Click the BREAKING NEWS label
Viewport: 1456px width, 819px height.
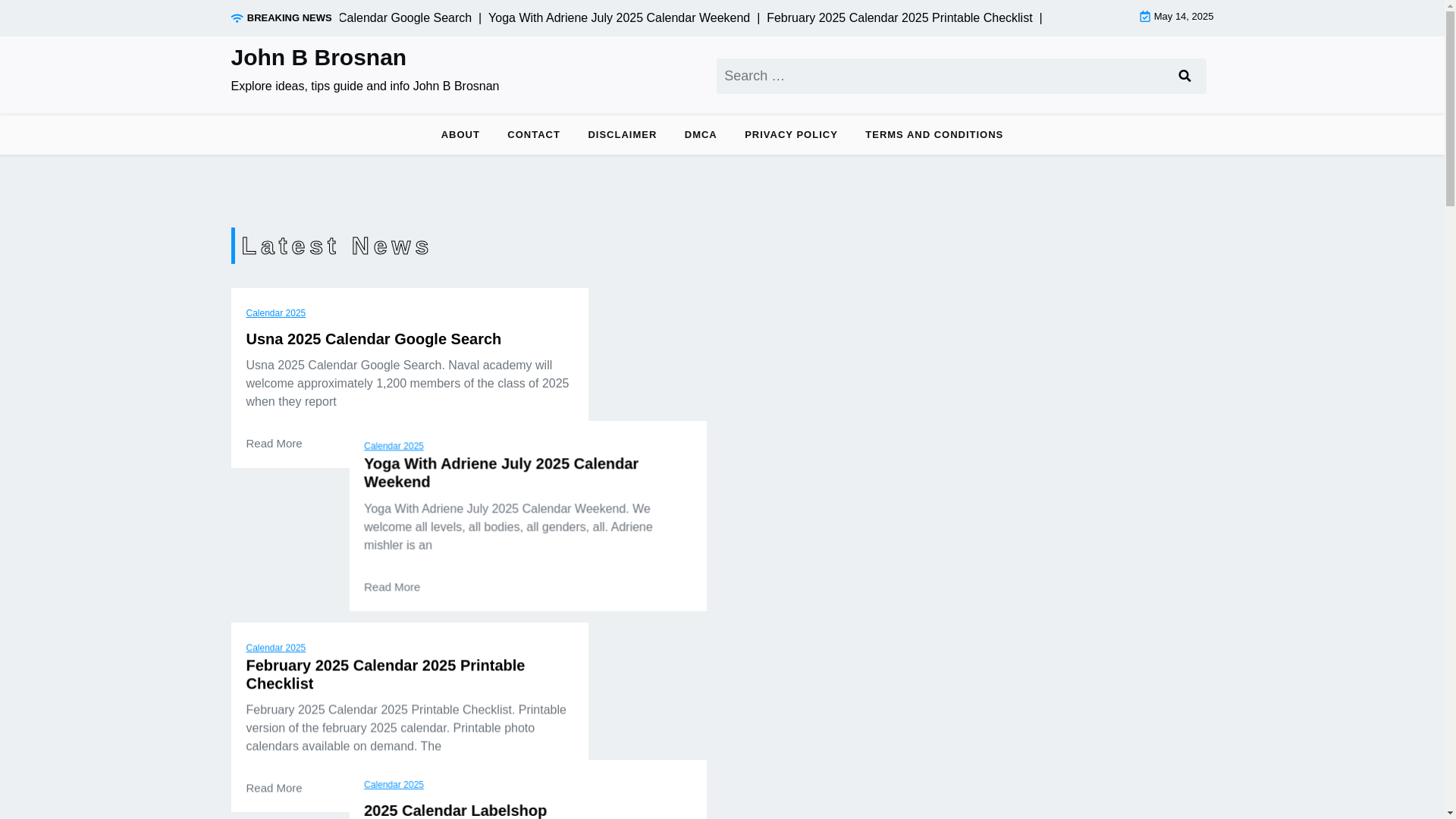point(289,18)
